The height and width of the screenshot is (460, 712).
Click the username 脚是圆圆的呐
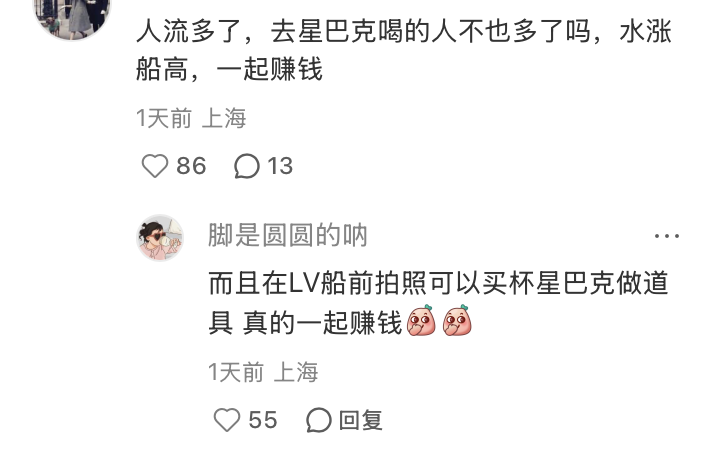(x=287, y=235)
